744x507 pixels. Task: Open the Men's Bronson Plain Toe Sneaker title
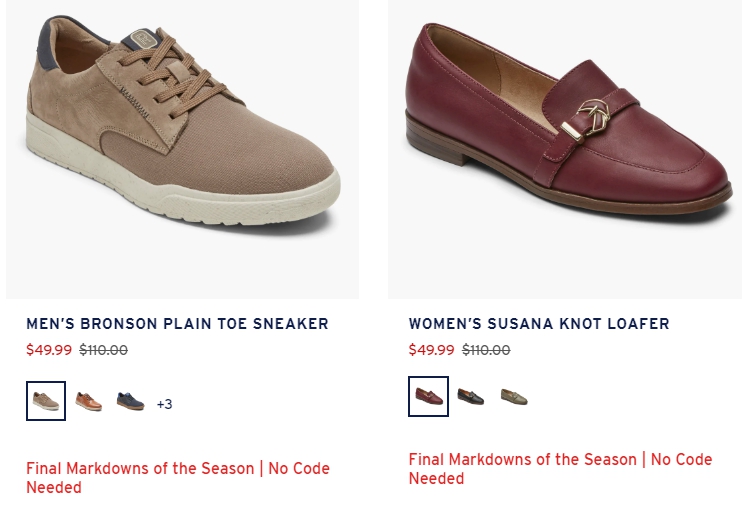pyautogui.click(x=177, y=324)
